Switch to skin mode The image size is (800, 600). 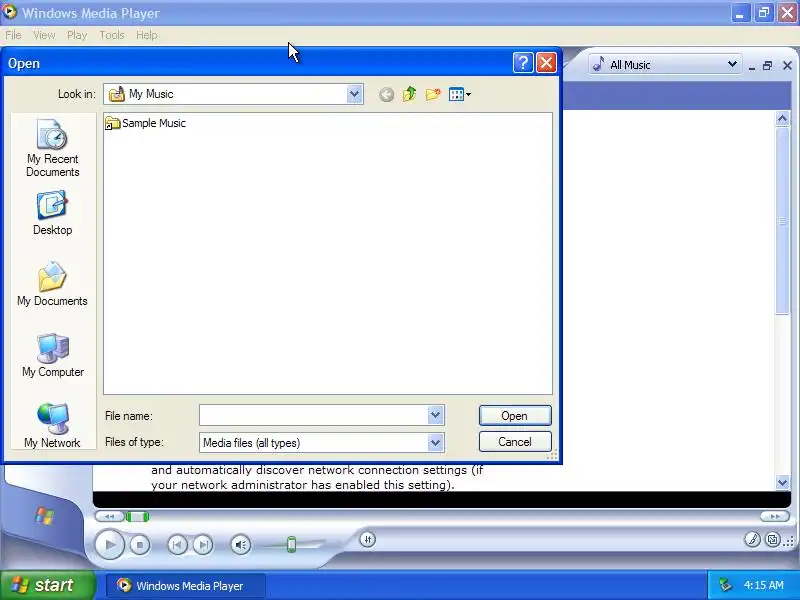click(773, 539)
